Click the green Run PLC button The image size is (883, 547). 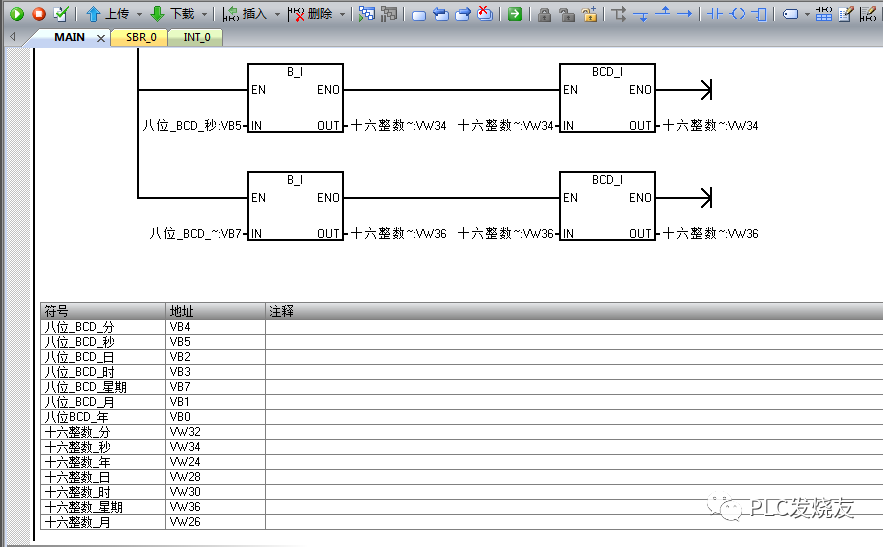[x=17, y=14]
